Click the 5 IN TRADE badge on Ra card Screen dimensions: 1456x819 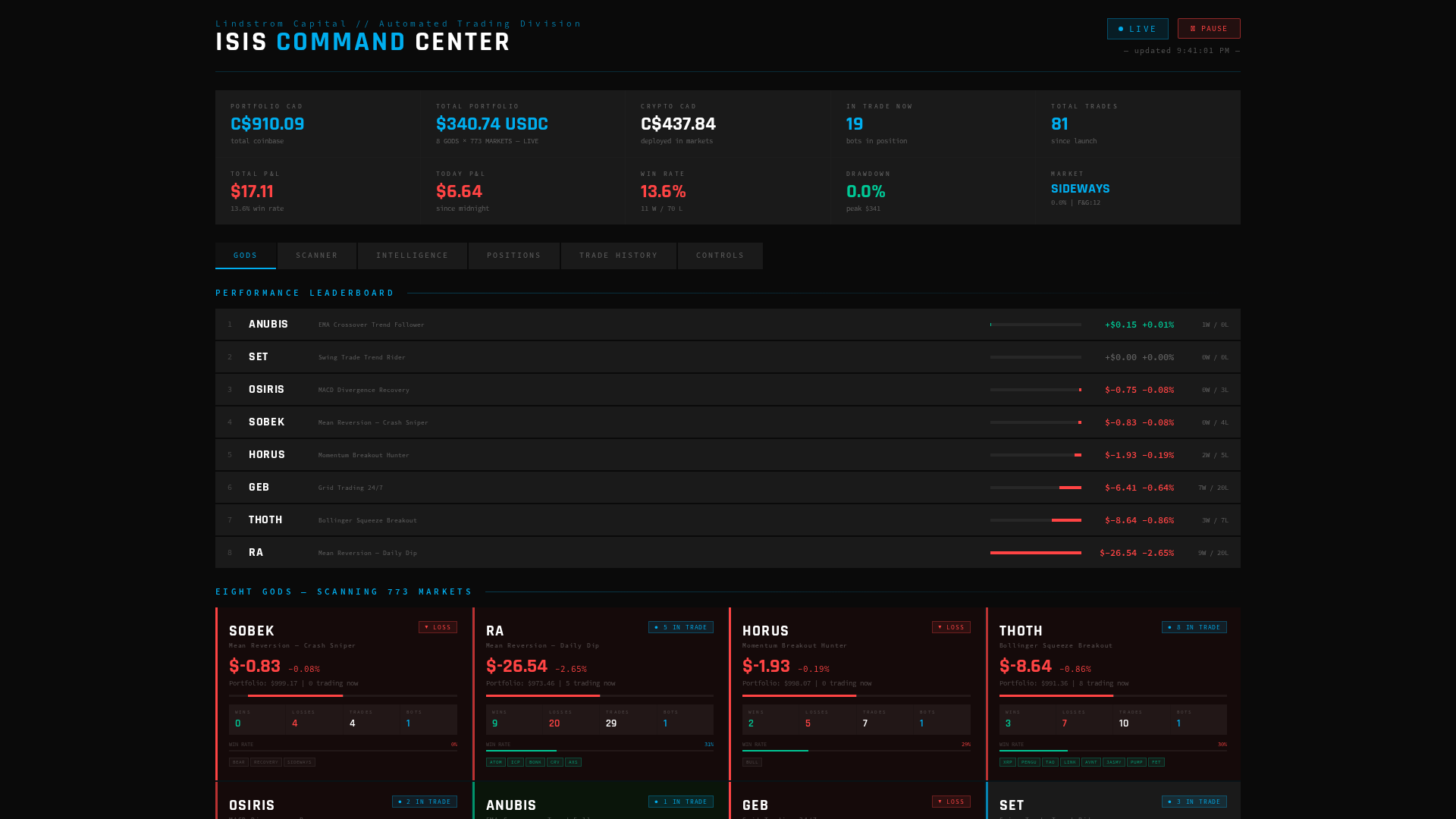(681, 627)
